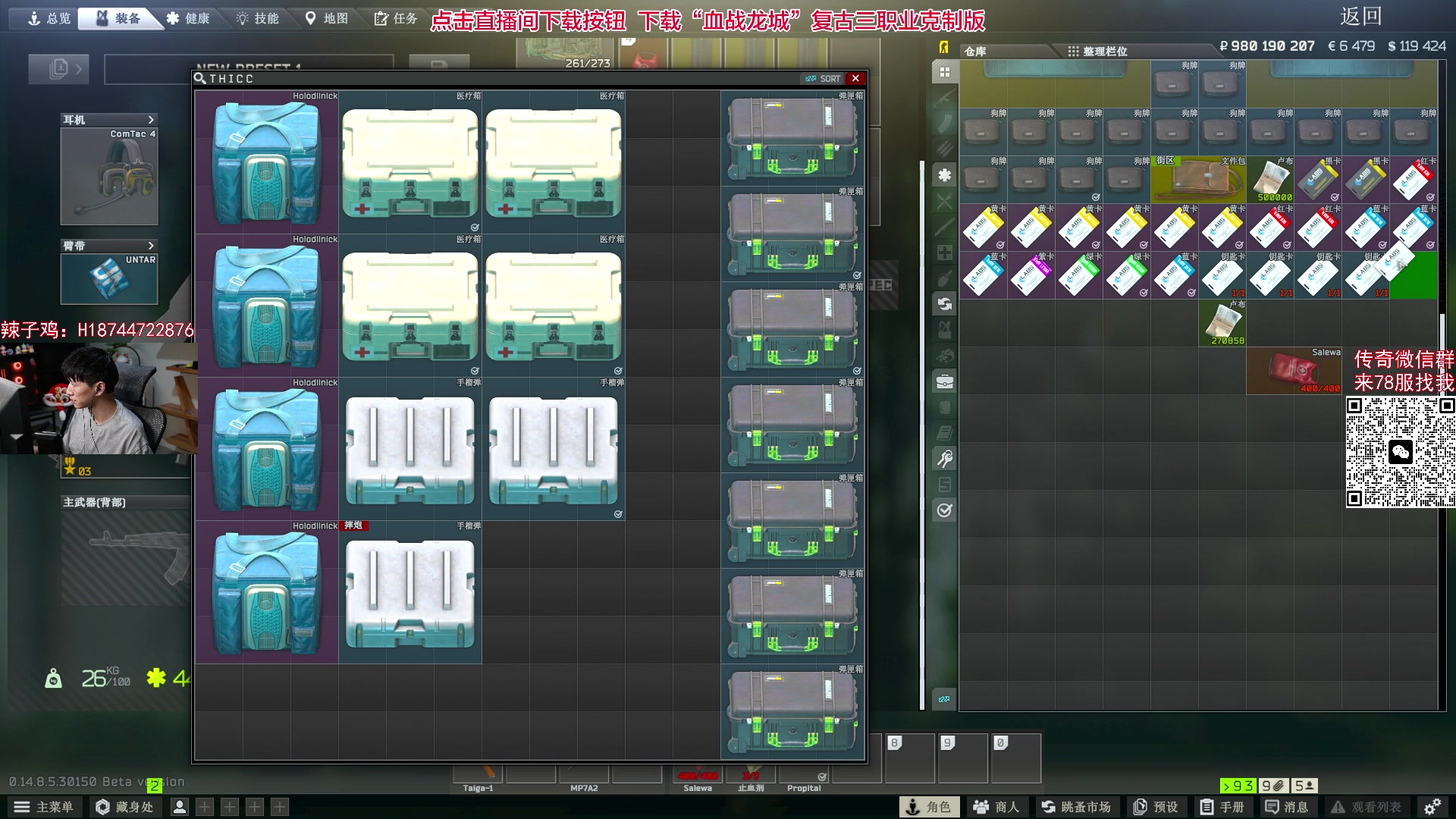The height and width of the screenshot is (819, 1456).
Task: Filter stash by grenades icon
Action: coord(944,278)
